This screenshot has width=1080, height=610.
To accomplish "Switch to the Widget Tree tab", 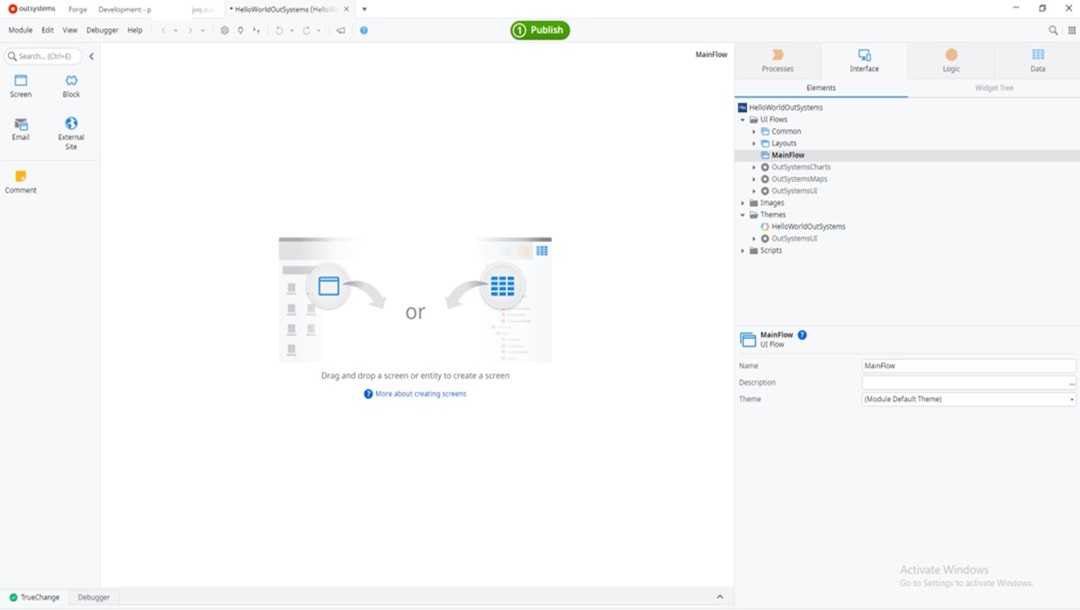I will (994, 88).
